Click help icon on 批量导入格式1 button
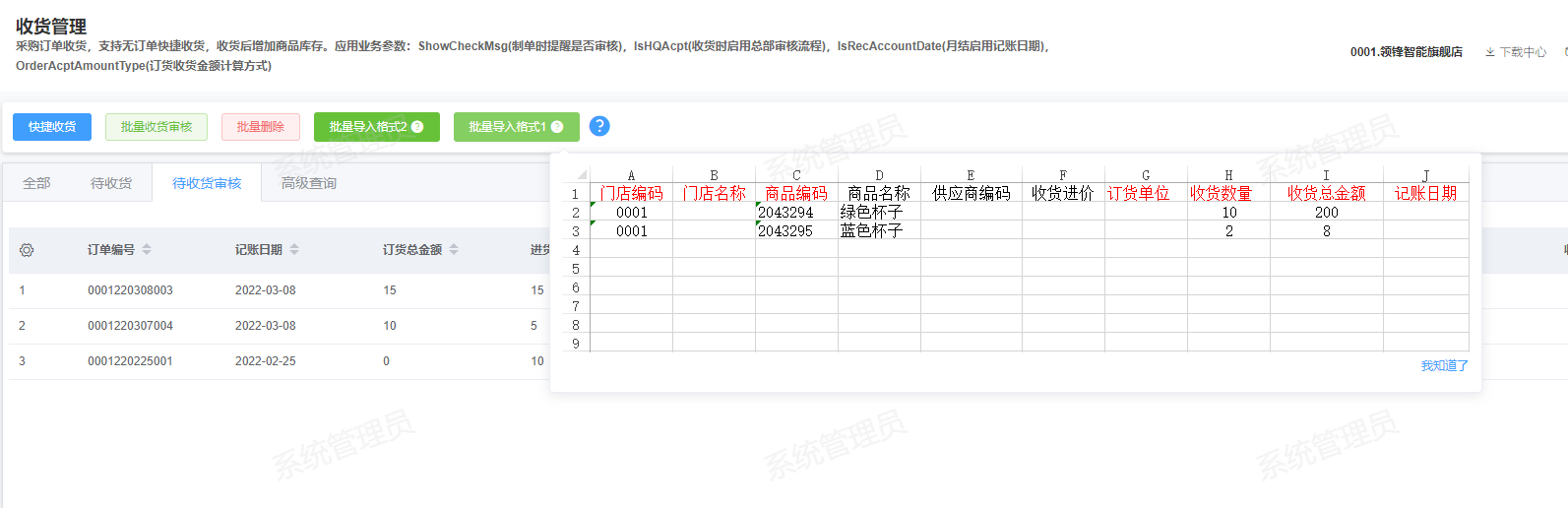Viewport: 1568px width, 508px height. [557, 127]
